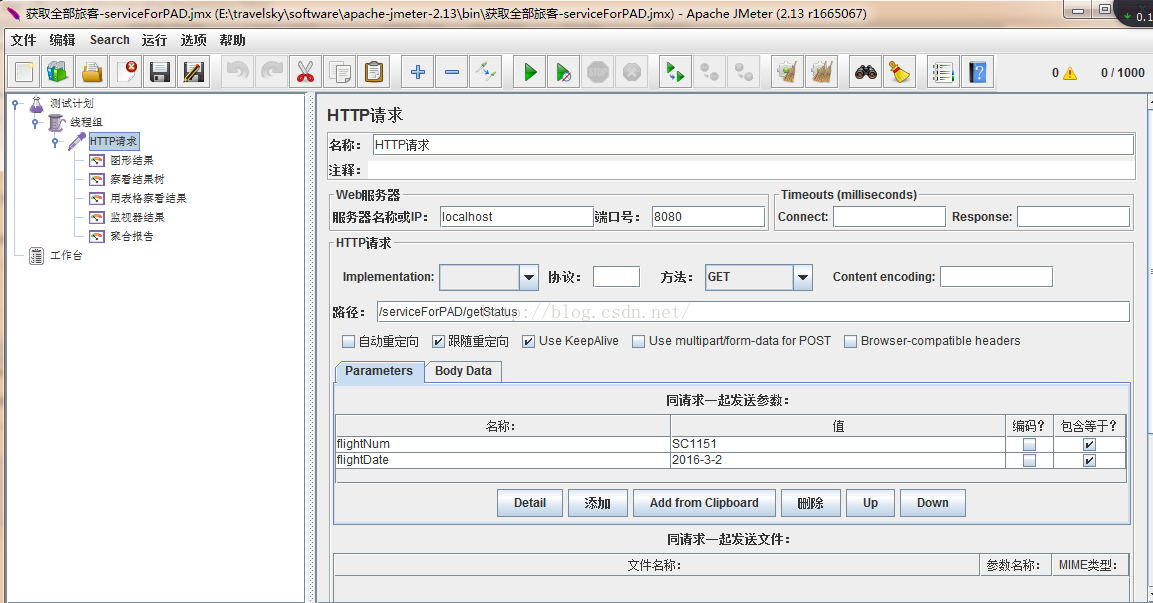Screen dimensions: 1153x603
Task: Open the 运行 menu
Action: coord(154,40)
